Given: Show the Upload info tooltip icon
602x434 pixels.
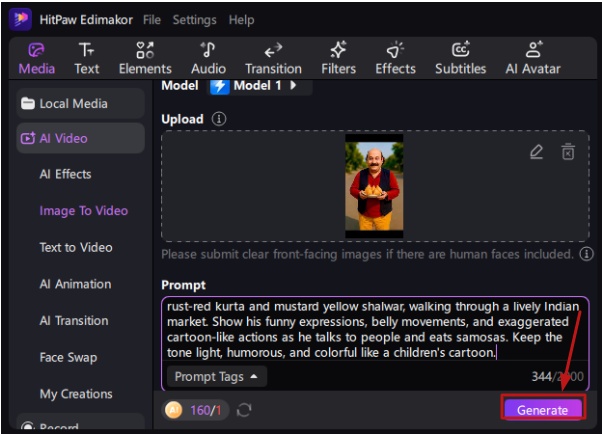Looking at the screenshot, I should coord(219,119).
